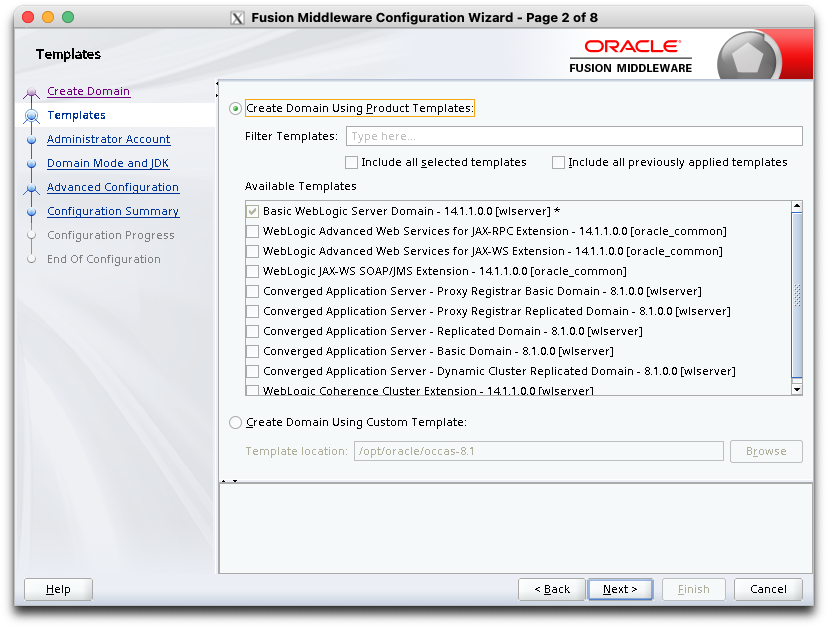The height and width of the screenshot is (628, 828).
Task: Open the Configuration Summary step link
Action: pyautogui.click(x=112, y=211)
